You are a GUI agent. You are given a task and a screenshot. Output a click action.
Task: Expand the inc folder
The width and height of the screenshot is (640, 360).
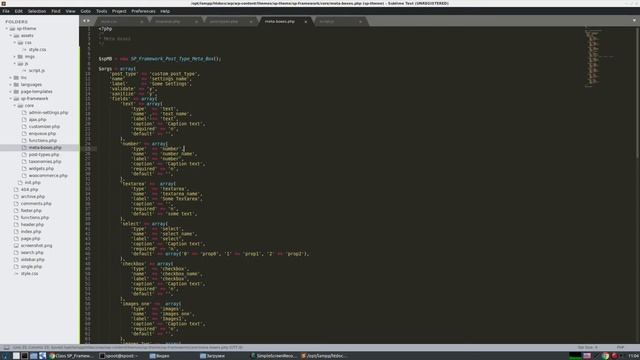(11, 78)
